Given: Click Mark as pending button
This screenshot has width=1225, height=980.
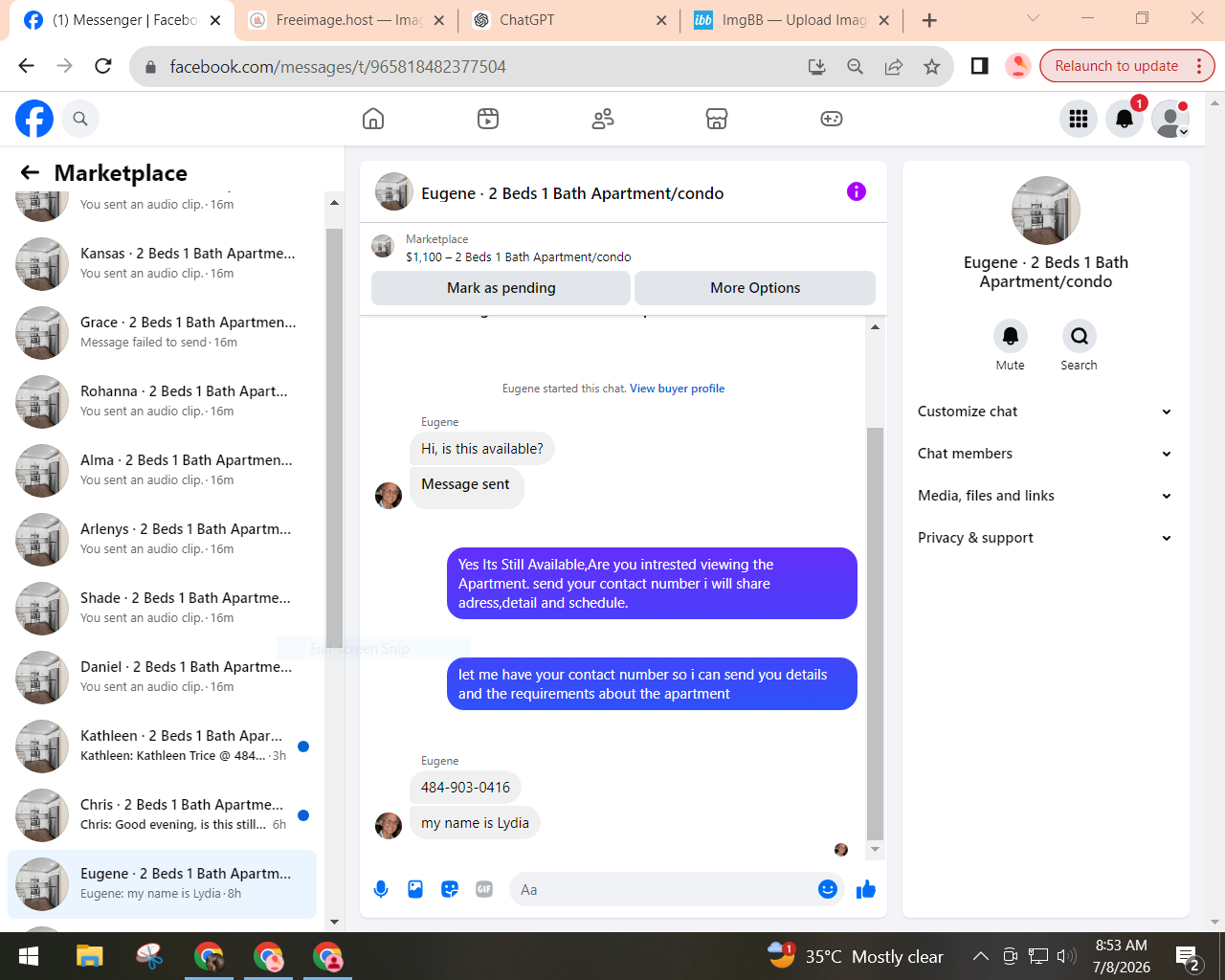Looking at the screenshot, I should click(501, 288).
